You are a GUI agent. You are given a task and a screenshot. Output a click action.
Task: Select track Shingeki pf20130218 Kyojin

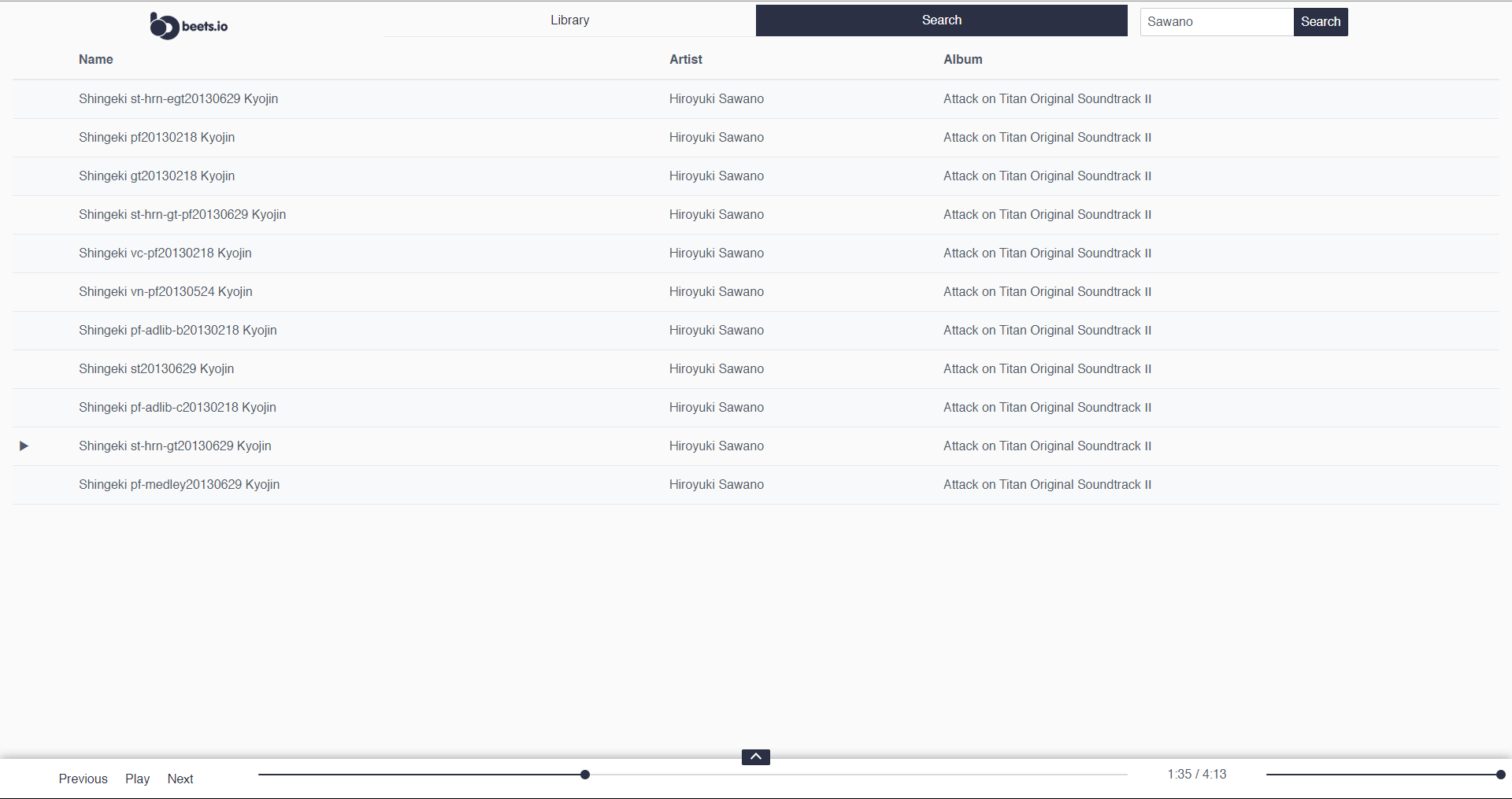tap(157, 138)
